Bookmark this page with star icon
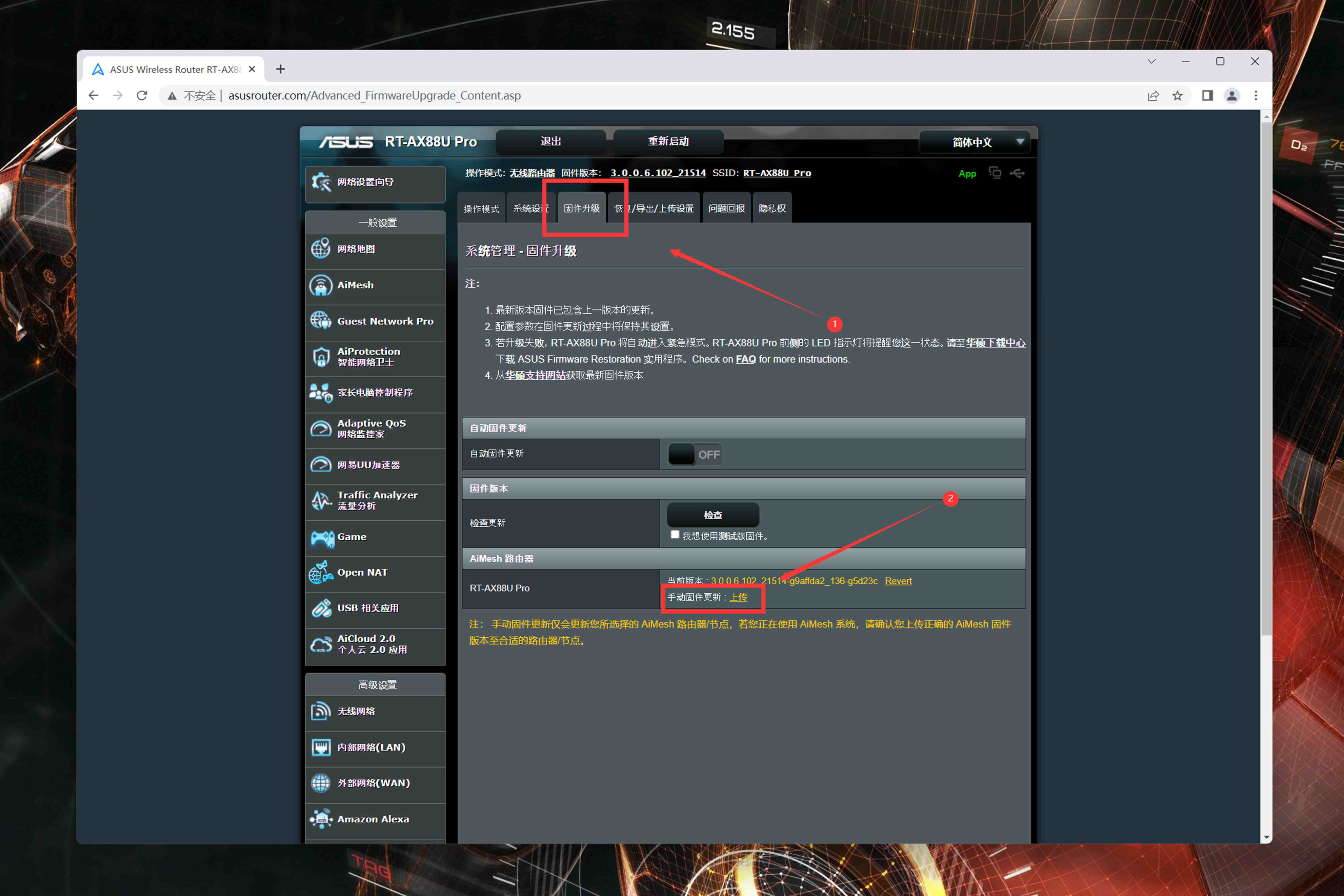The height and width of the screenshot is (896, 1344). 1177,96
